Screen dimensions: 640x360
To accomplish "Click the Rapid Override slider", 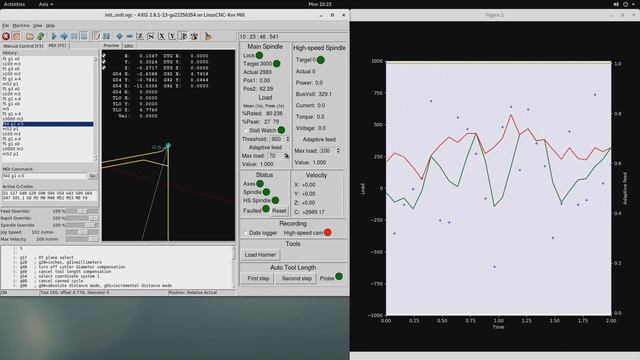I will [82, 218].
